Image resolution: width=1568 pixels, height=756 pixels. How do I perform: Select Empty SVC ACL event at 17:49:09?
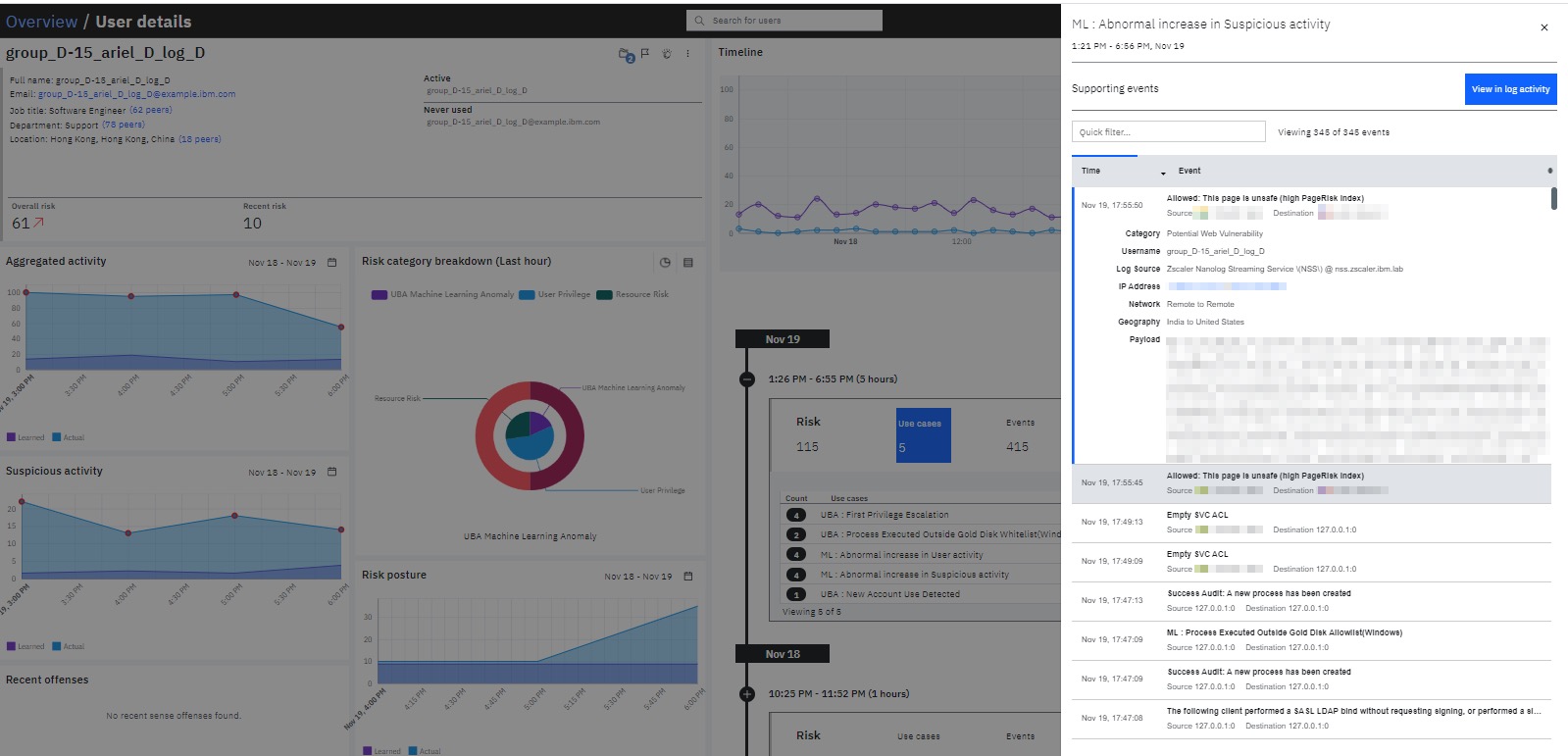pyautogui.click(x=1311, y=562)
